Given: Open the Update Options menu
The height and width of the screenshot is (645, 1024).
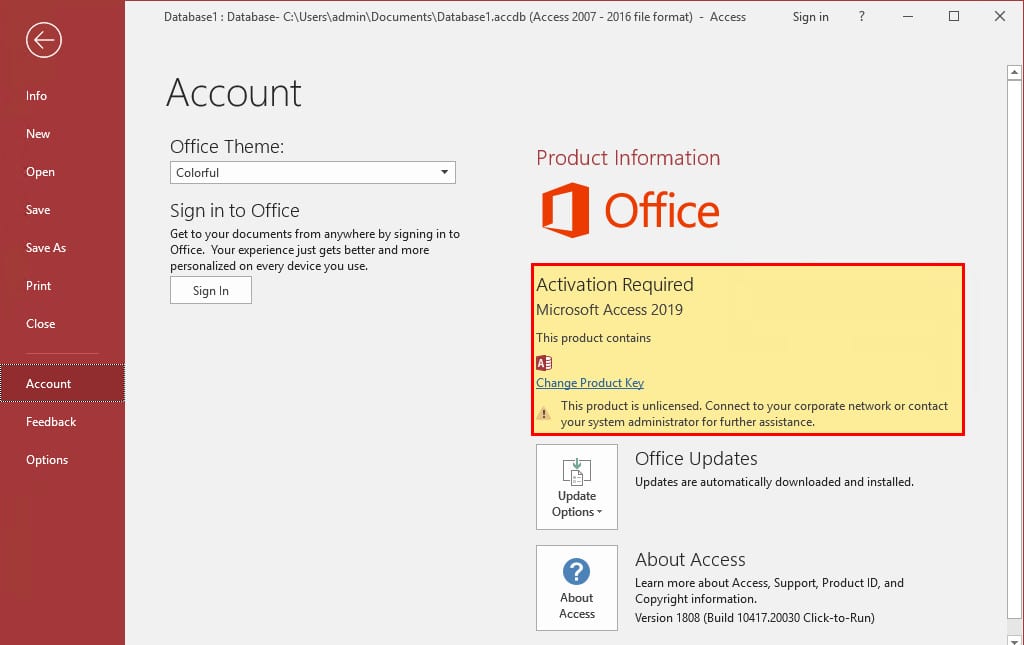Looking at the screenshot, I should pyautogui.click(x=577, y=487).
